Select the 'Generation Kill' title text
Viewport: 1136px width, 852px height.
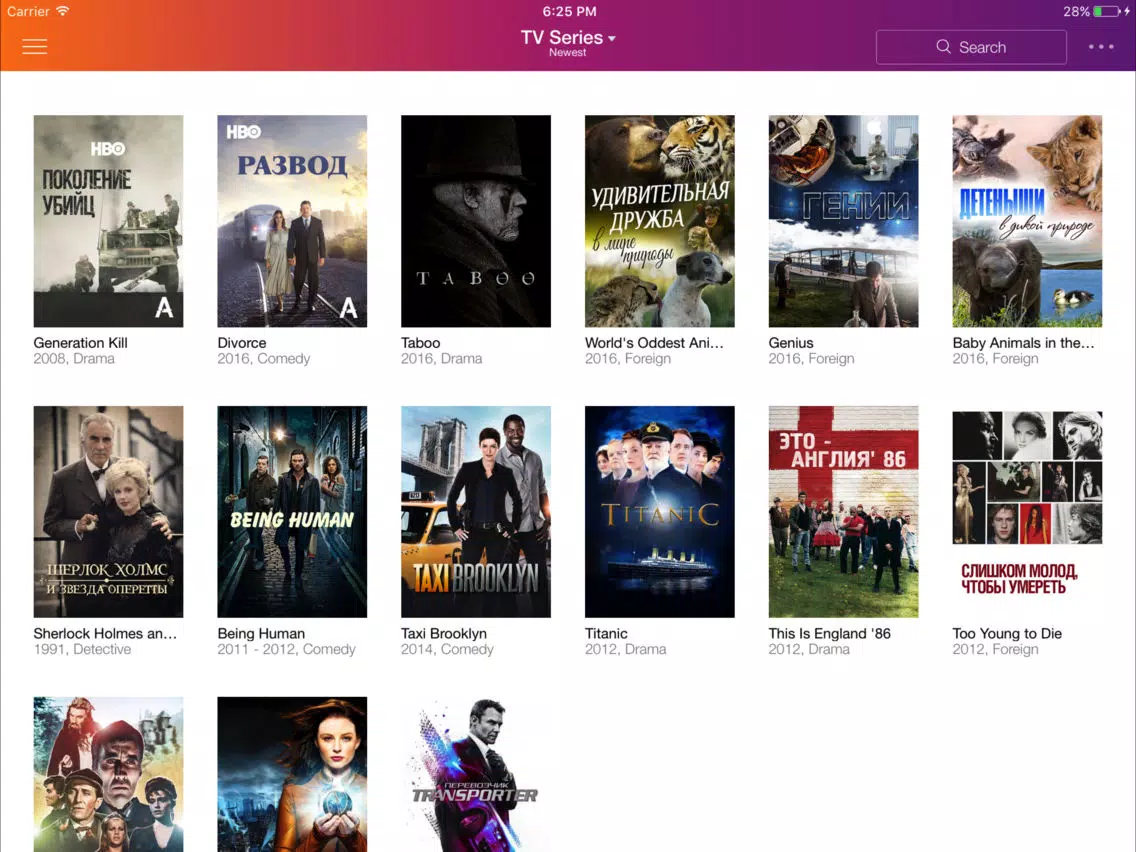pyautogui.click(x=80, y=343)
